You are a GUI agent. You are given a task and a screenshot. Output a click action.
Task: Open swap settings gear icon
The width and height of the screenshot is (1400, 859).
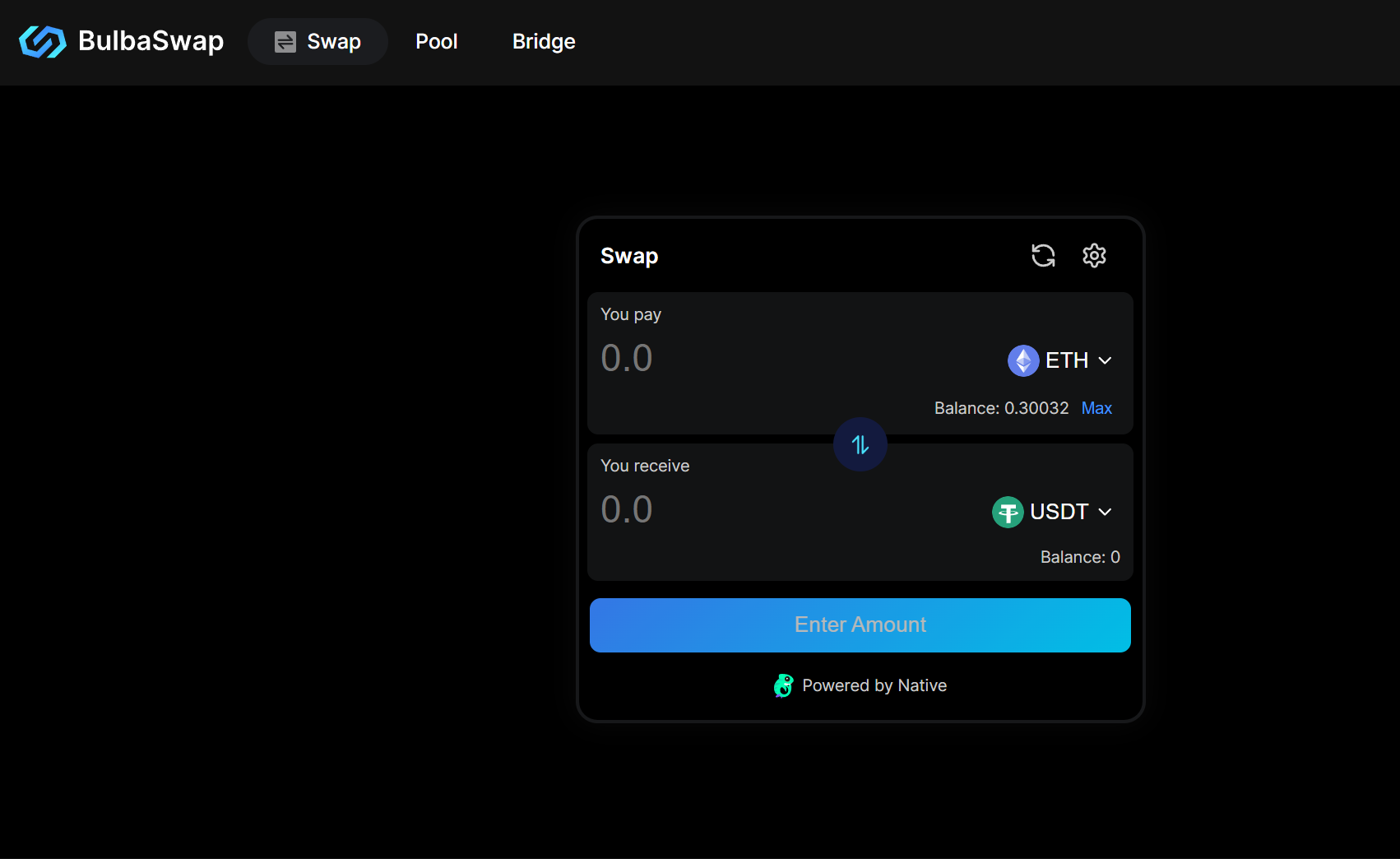point(1094,256)
